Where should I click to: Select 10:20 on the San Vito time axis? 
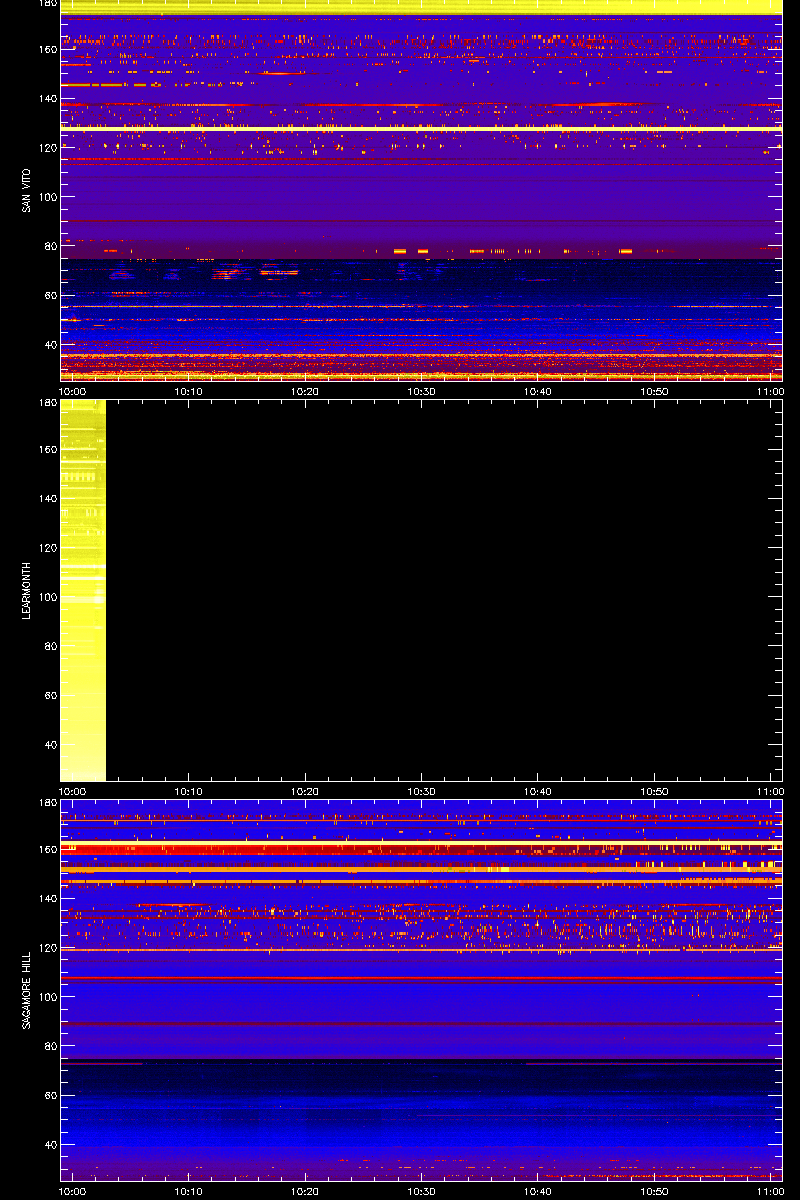pyautogui.click(x=305, y=391)
